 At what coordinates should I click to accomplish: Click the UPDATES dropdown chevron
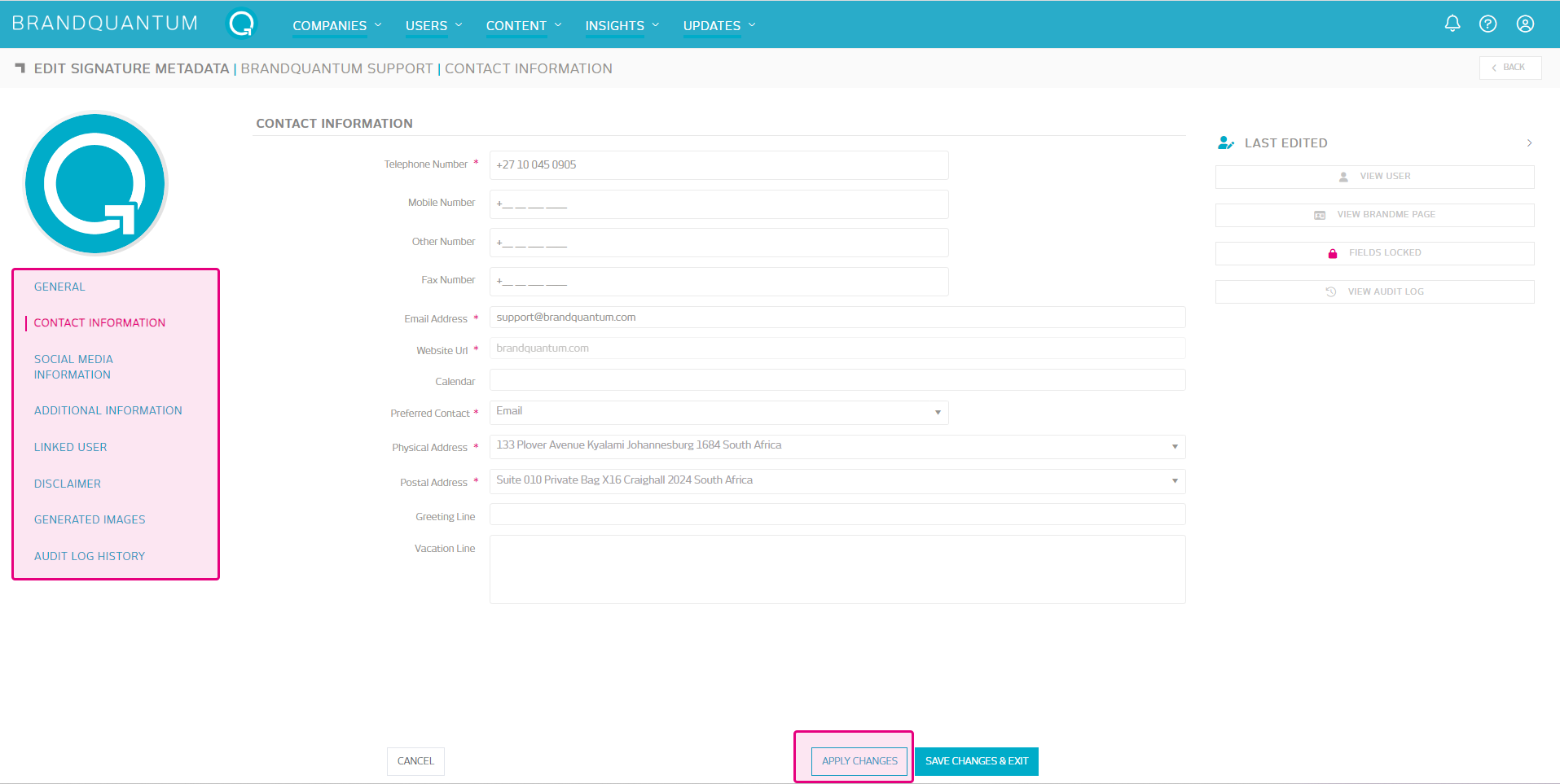[752, 25]
